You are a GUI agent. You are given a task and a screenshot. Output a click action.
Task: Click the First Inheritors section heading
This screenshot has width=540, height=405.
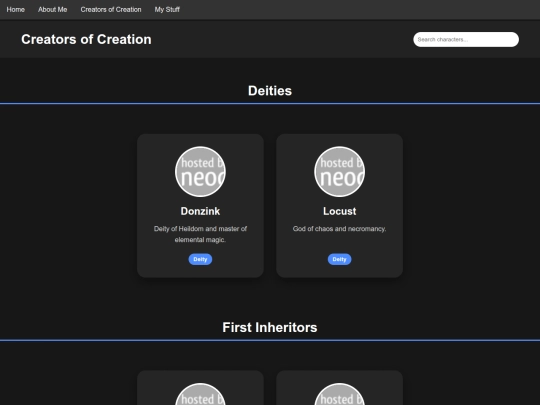[x=270, y=328]
